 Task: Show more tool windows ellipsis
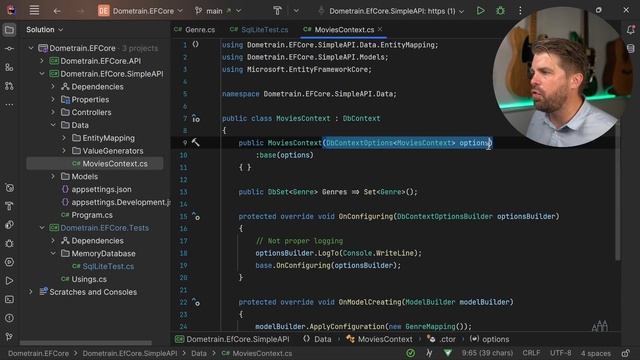pyautogui.click(x=9, y=105)
